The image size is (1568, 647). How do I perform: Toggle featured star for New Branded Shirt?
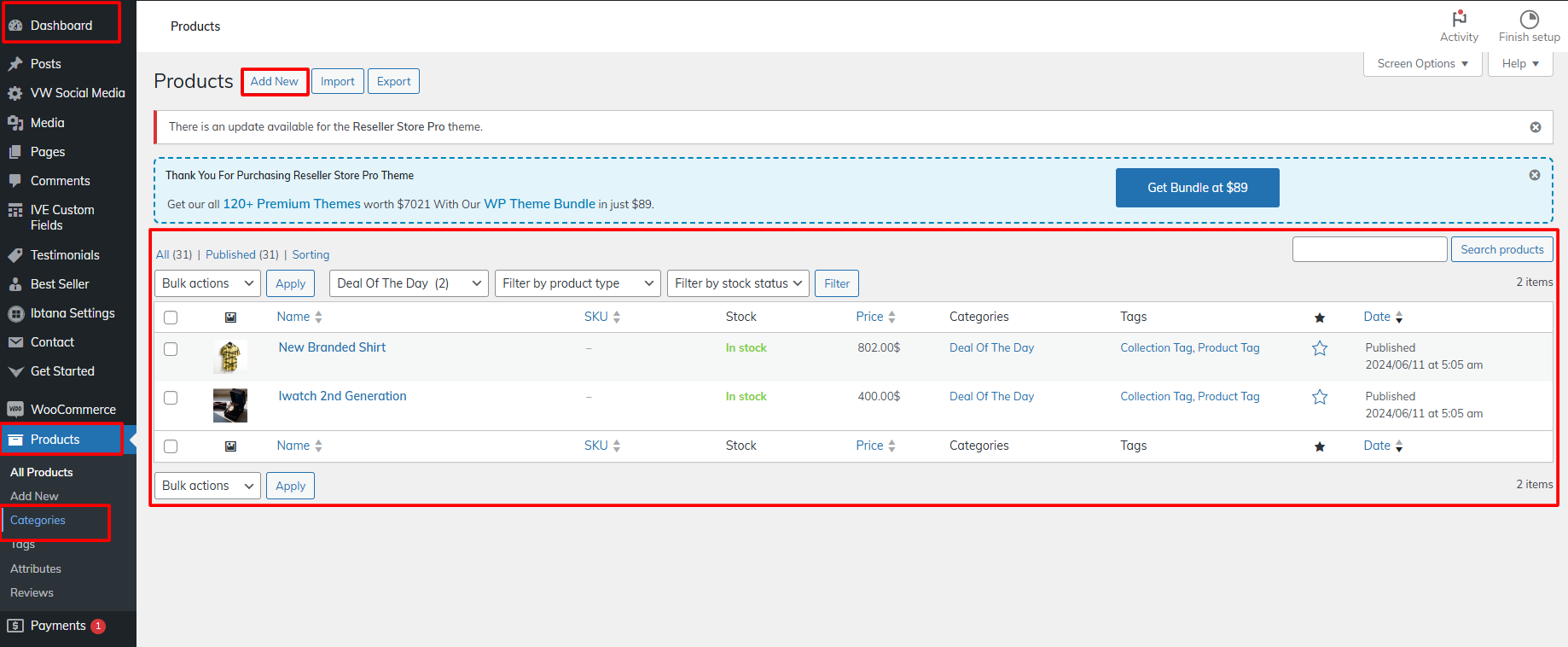[x=1319, y=348]
